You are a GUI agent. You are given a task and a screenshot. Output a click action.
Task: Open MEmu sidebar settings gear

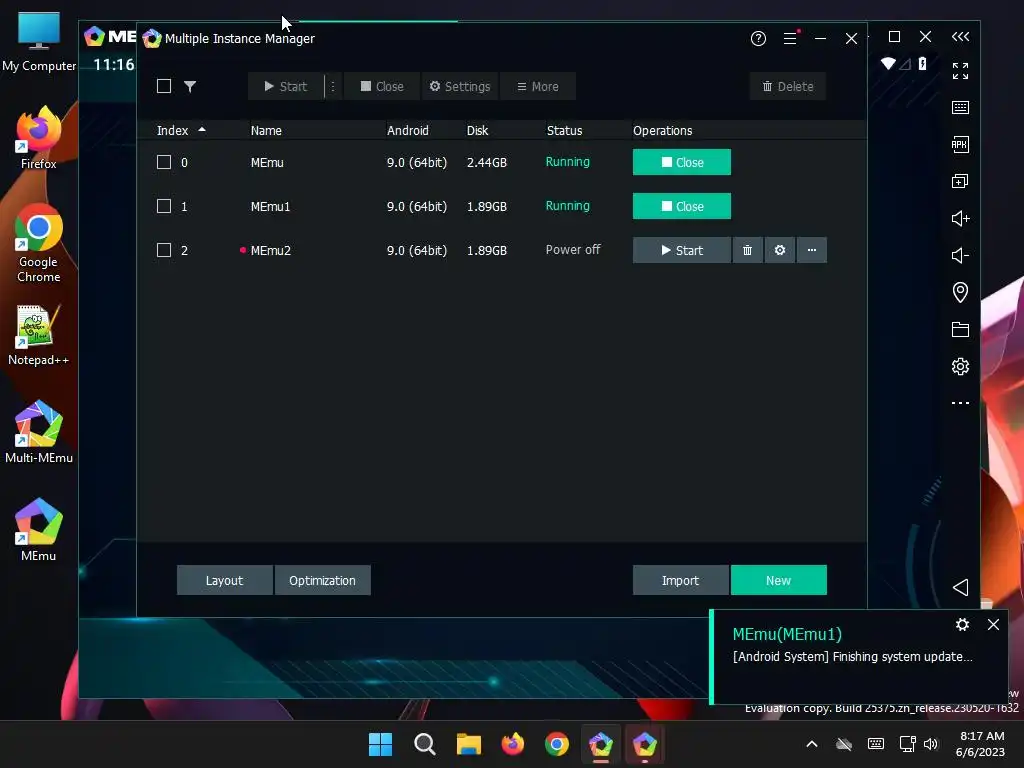click(x=960, y=366)
